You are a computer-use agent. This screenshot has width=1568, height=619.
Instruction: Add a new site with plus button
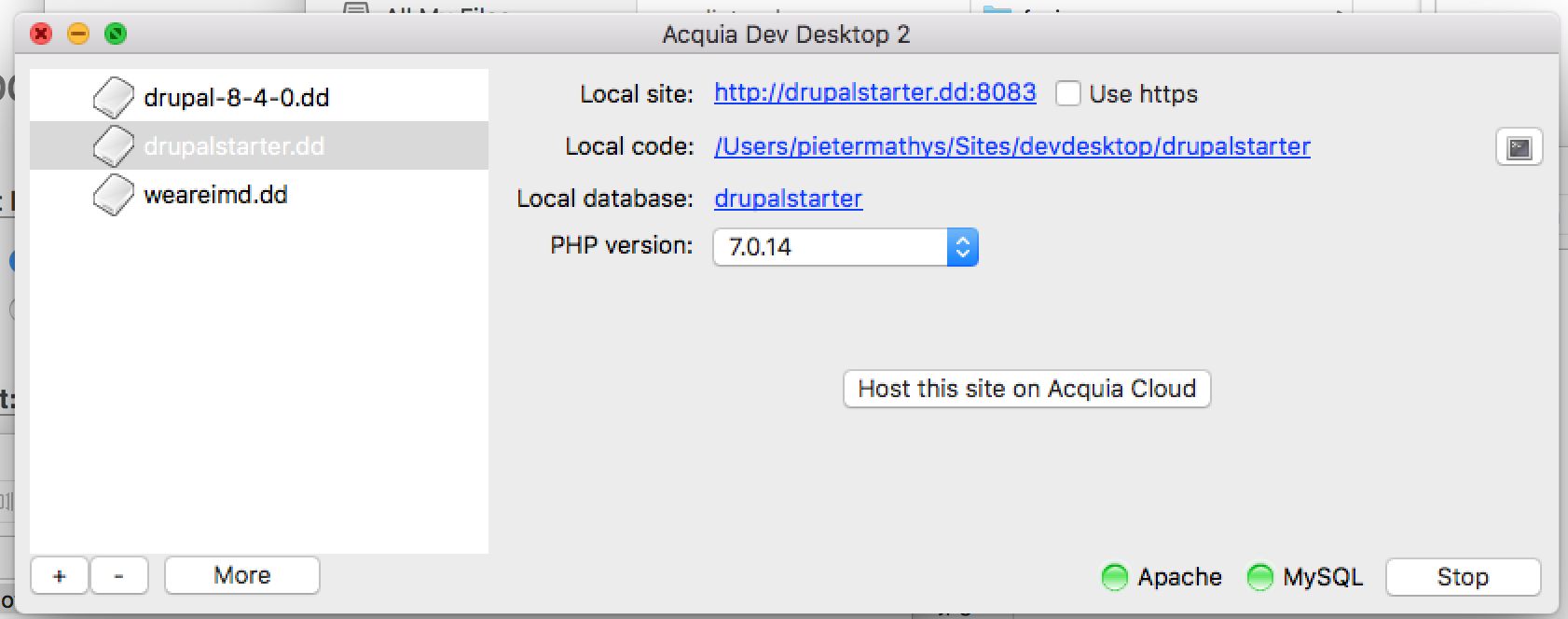tap(60, 576)
